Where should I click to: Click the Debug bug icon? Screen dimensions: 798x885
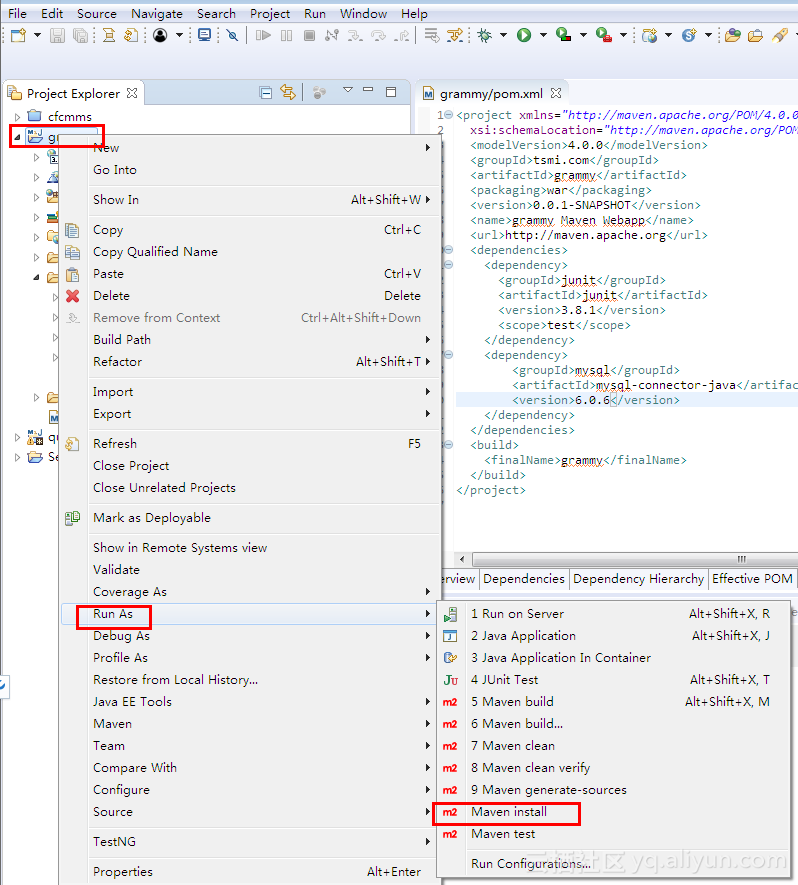coord(484,36)
